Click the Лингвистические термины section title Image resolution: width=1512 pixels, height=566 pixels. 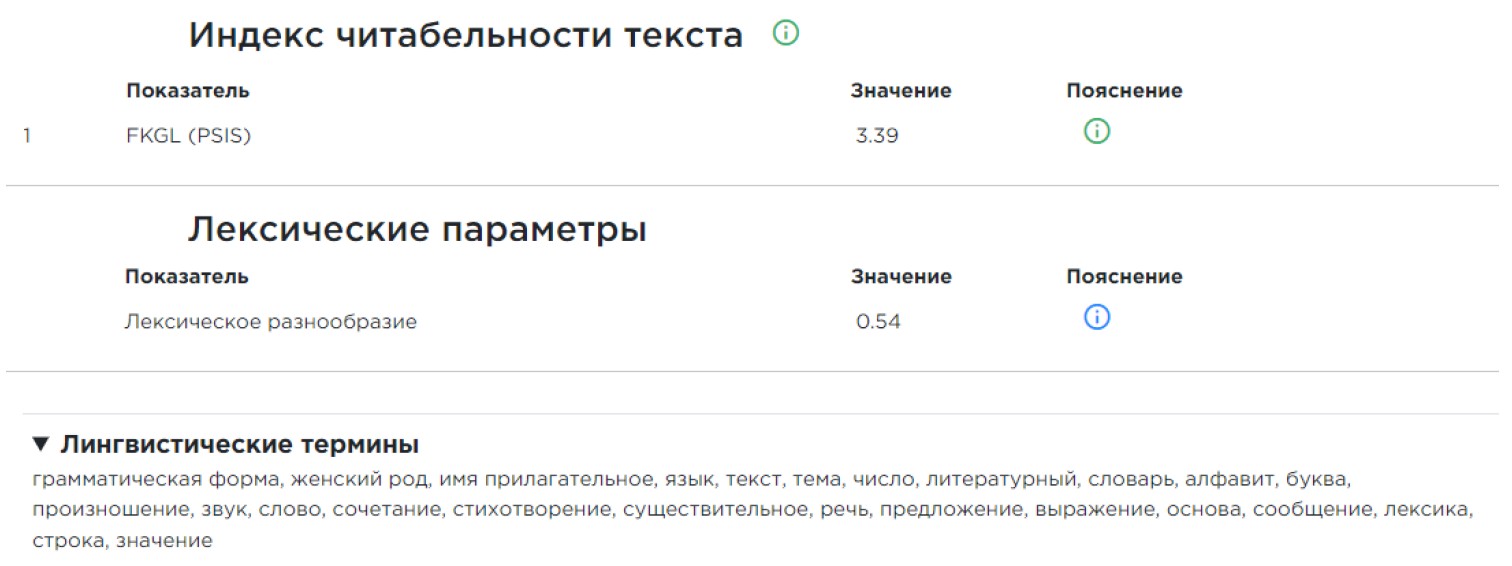point(239,444)
